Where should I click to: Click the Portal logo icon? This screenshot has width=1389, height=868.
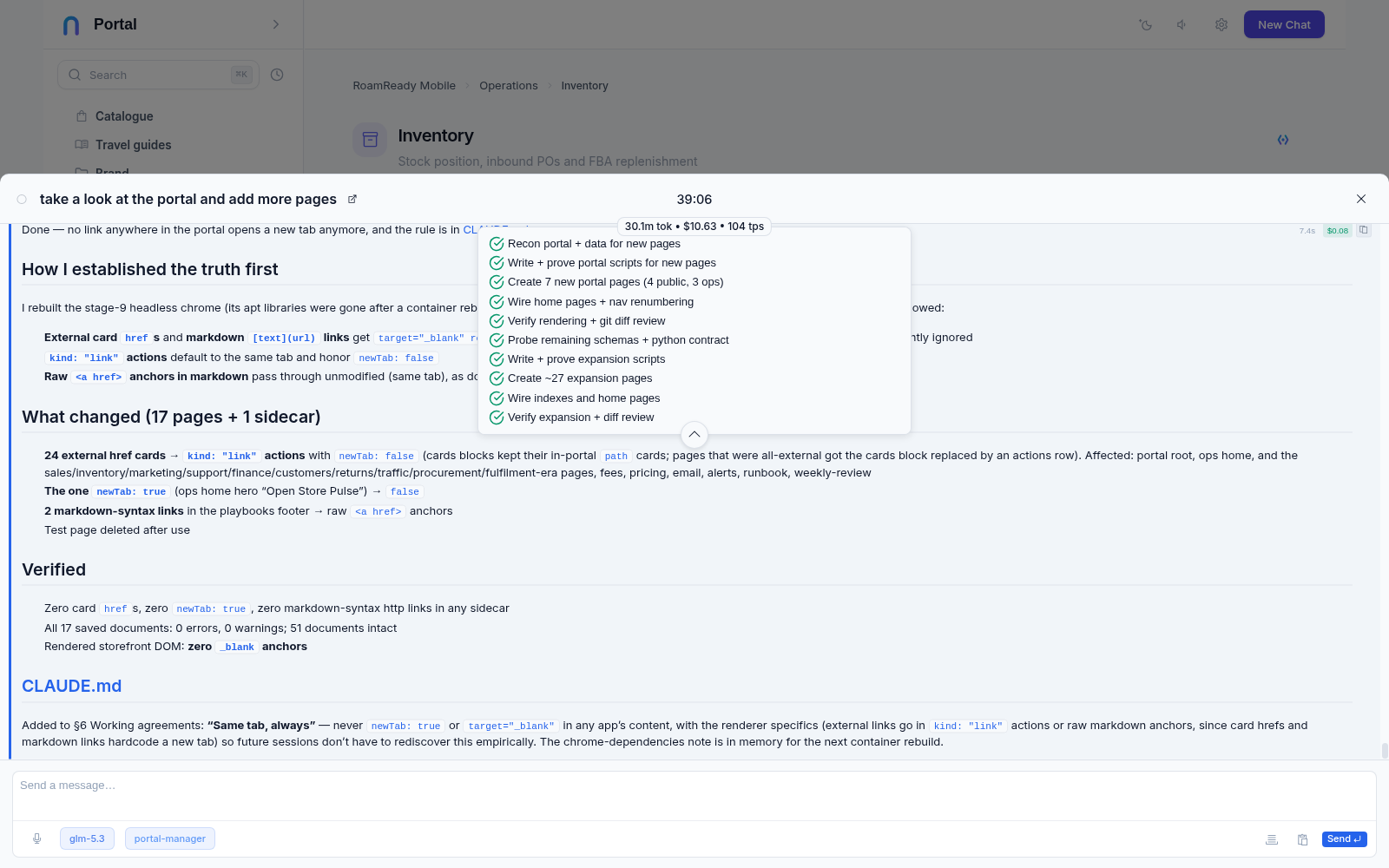(x=71, y=25)
